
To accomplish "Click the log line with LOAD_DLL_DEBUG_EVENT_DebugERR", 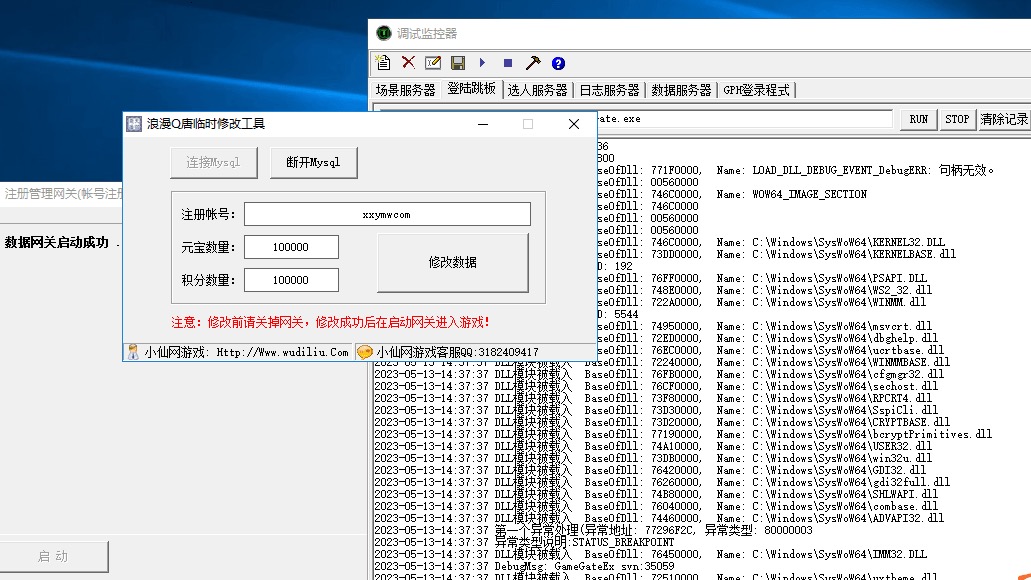I will [x=796, y=170].
